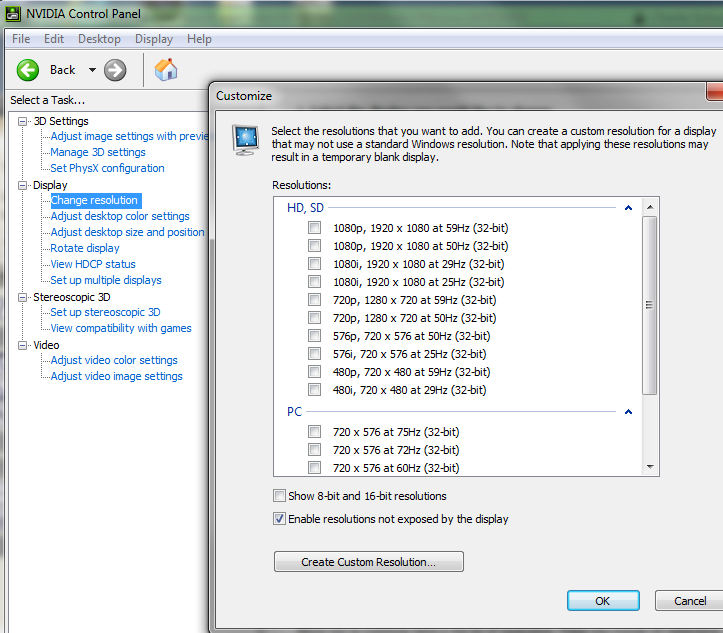Open the Help menu
Screen dimensions: 723x633
click(x=199, y=39)
